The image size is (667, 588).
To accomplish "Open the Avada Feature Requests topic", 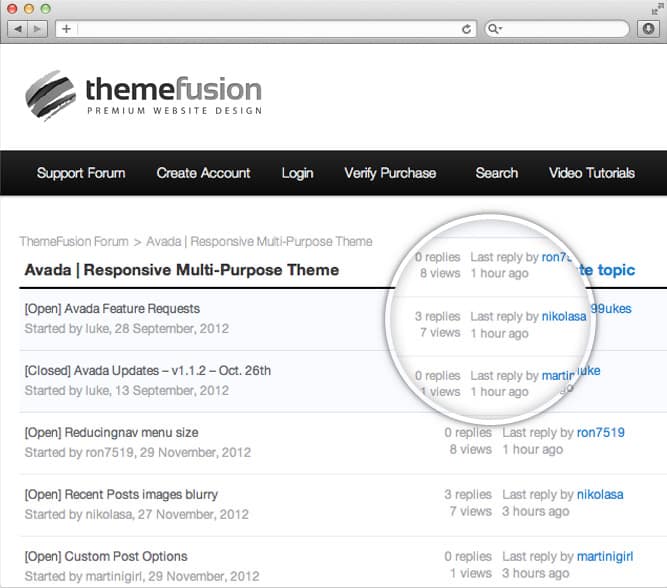I will point(112,309).
